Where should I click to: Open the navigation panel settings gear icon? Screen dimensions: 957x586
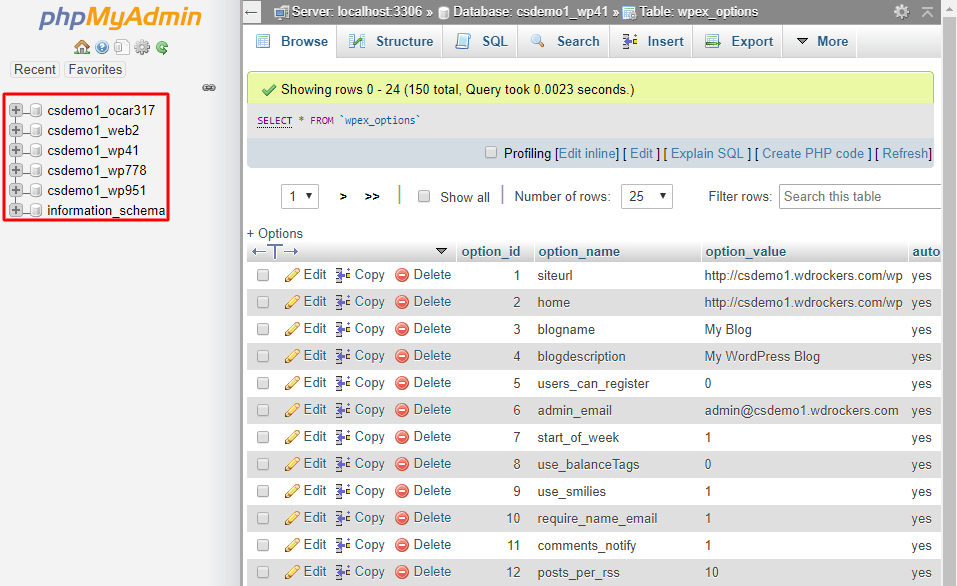tap(142, 47)
